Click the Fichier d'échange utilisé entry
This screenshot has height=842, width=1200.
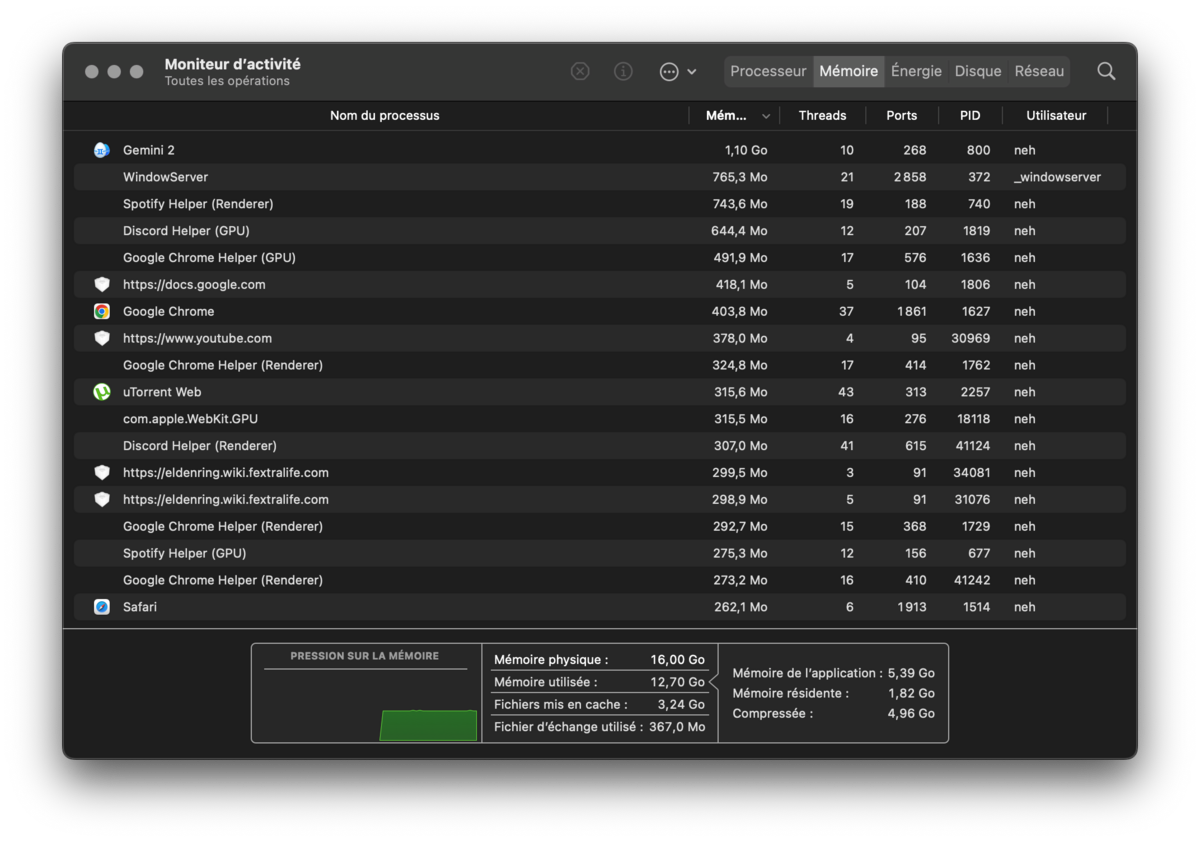click(x=599, y=727)
